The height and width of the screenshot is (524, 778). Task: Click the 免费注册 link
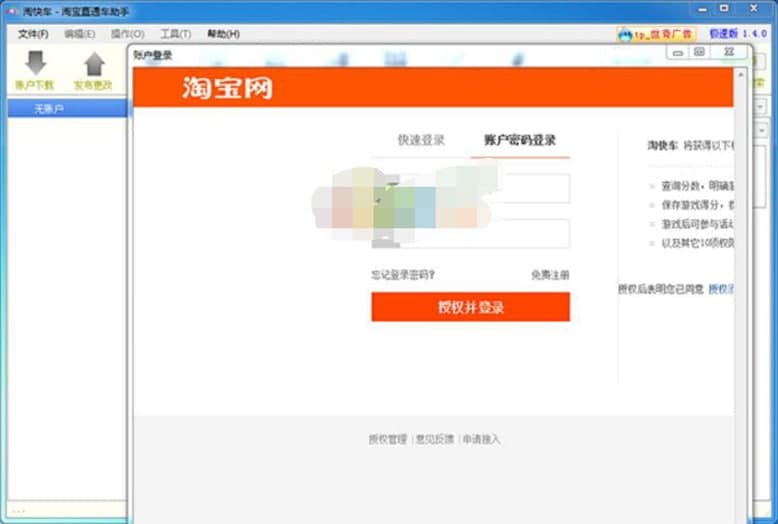click(x=550, y=274)
